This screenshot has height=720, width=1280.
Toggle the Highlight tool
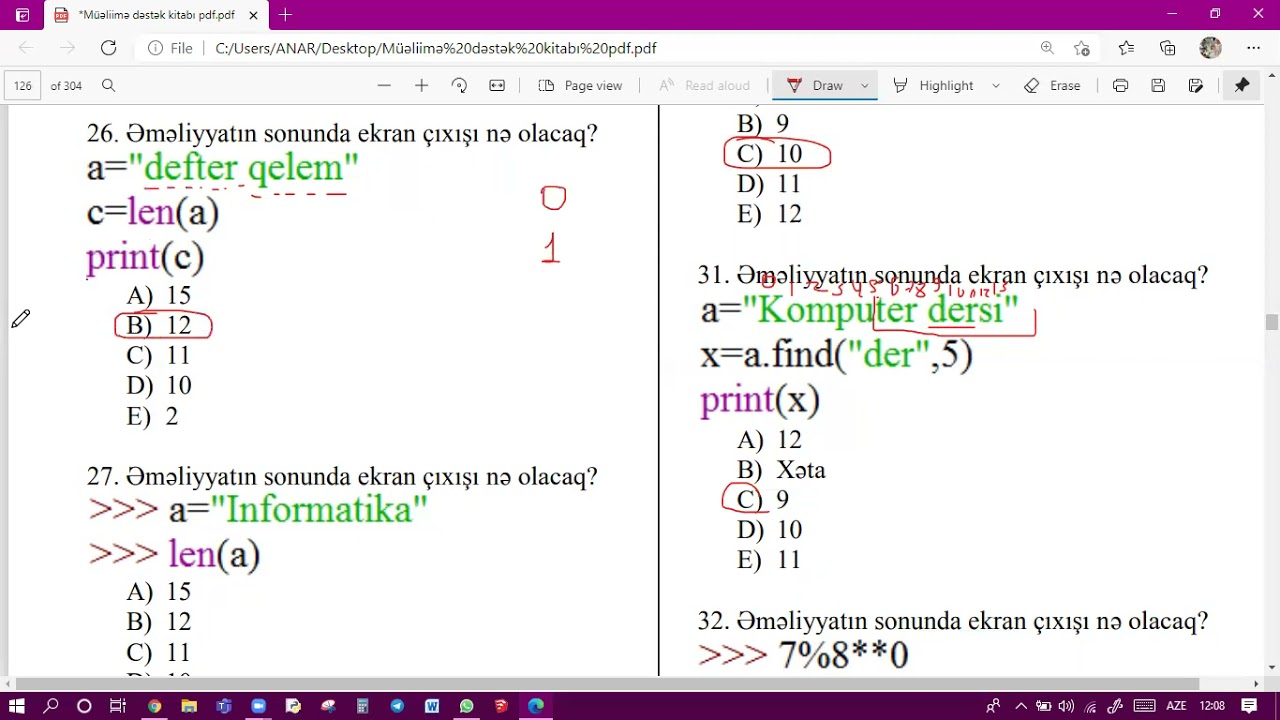tap(933, 86)
